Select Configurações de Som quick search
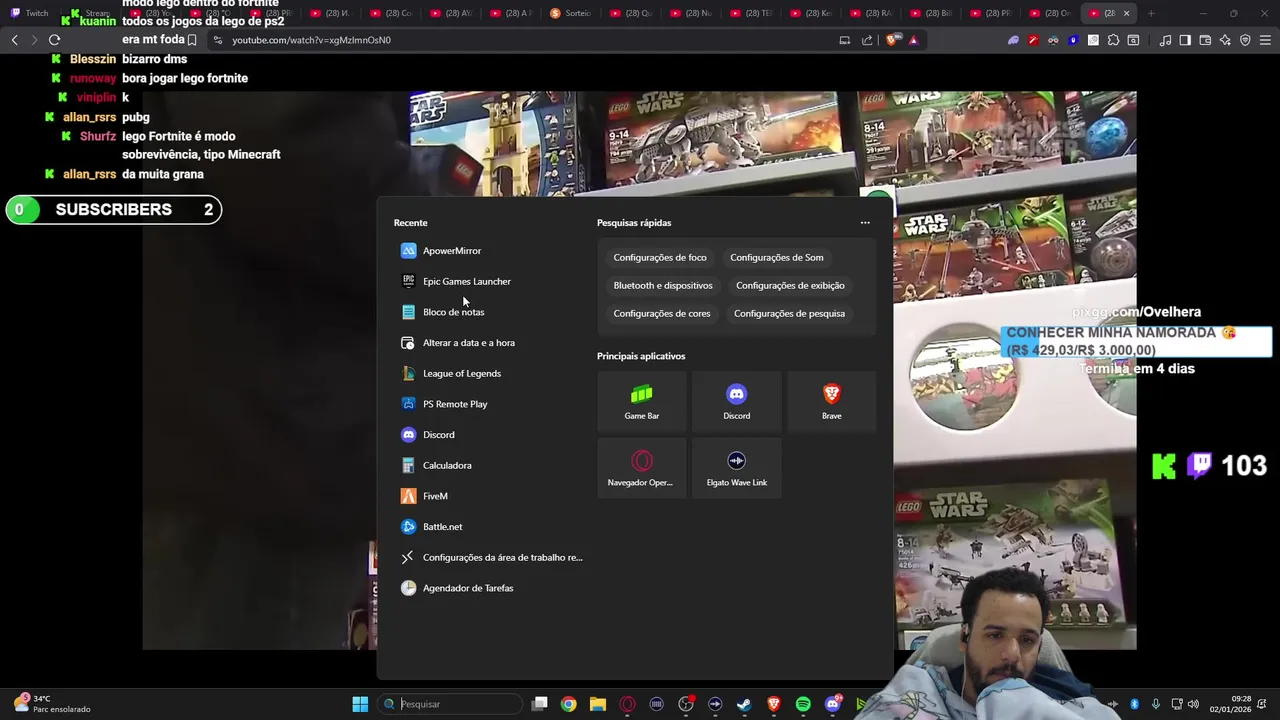1280x720 pixels. 777,258
